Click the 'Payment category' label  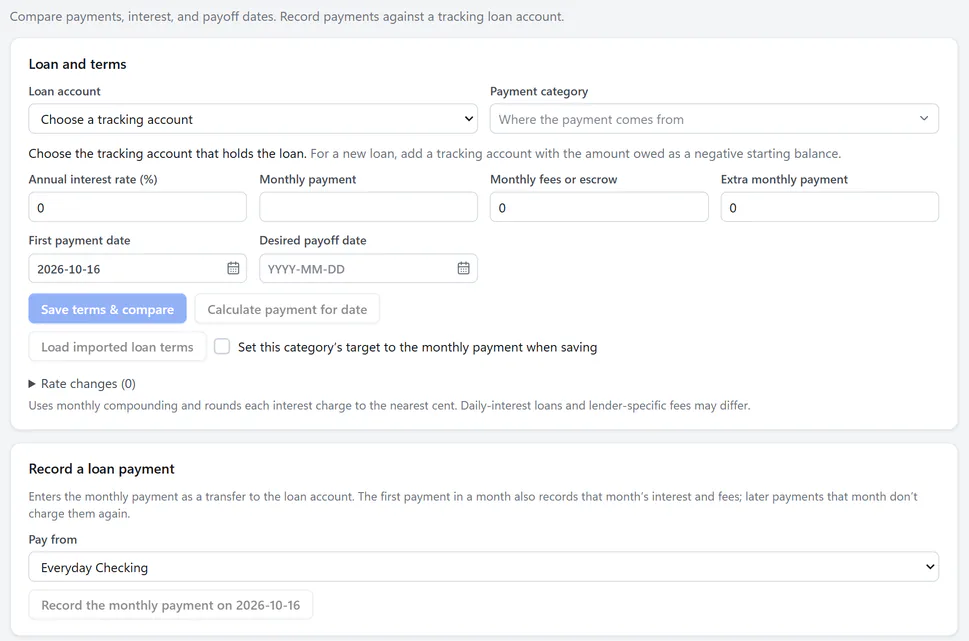(x=539, y=91)
